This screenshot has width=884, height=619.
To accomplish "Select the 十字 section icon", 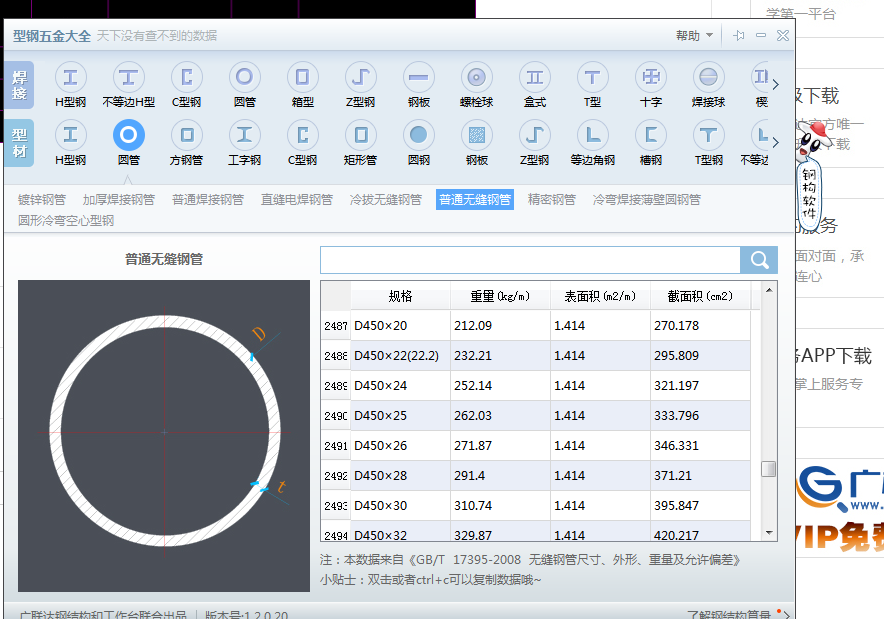I will tap(651, 77).
